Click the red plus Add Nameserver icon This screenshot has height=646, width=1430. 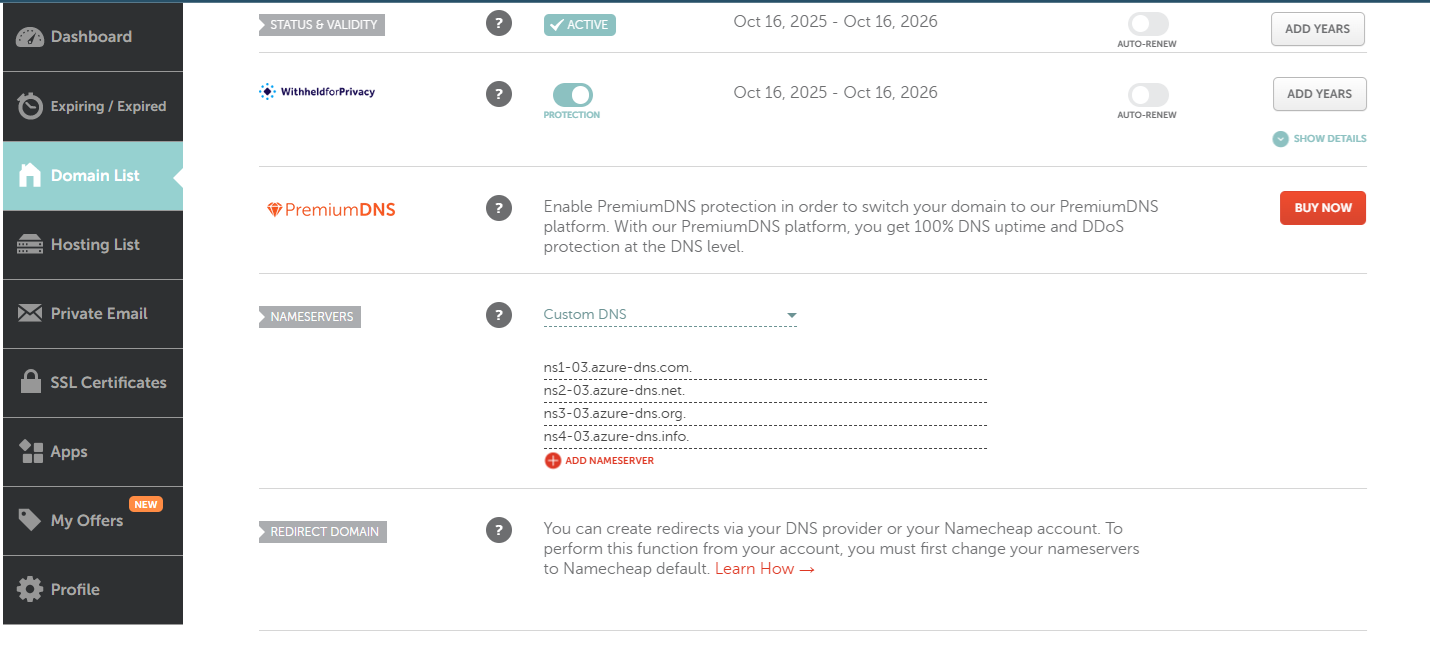(553, 461)
